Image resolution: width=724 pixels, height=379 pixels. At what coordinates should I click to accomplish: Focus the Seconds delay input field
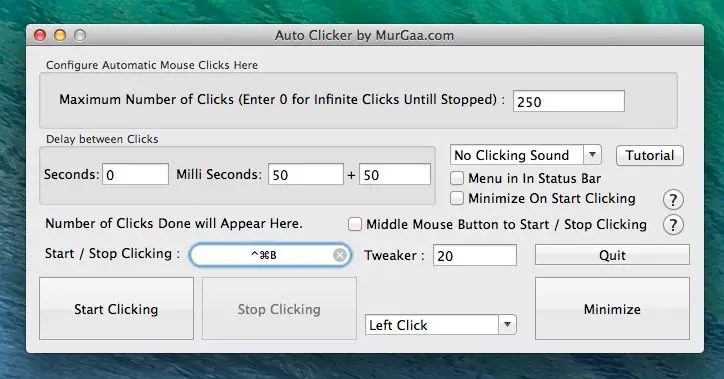click(x=135, y=174)
